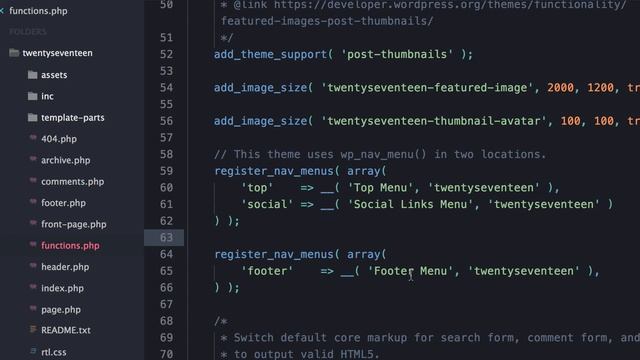640x360 pixels.
Task: Collapse the twentyseventeen folder
Action: 57,53
